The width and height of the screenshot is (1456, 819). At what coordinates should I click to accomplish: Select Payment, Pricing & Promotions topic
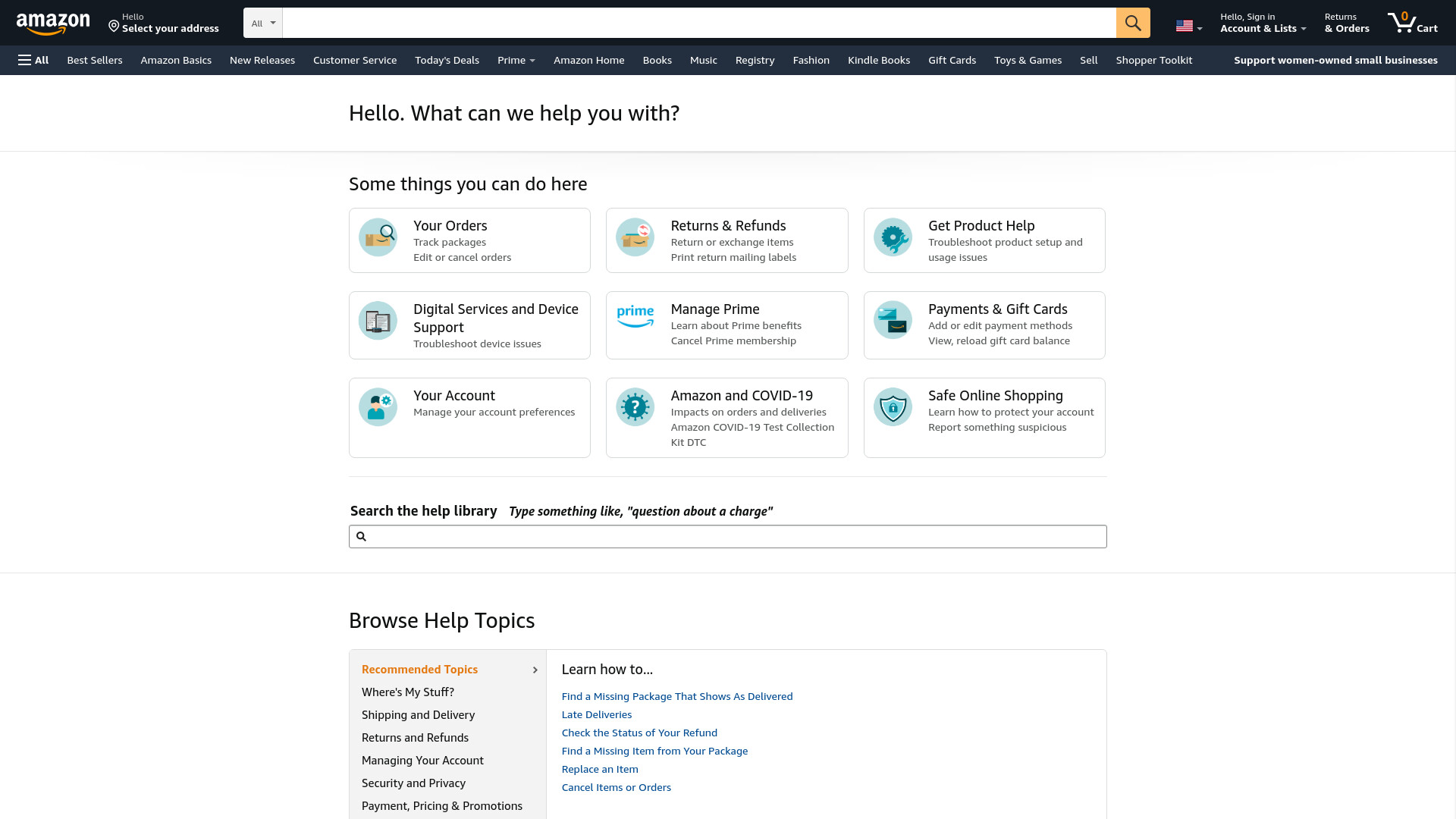(x=442, y=806)
